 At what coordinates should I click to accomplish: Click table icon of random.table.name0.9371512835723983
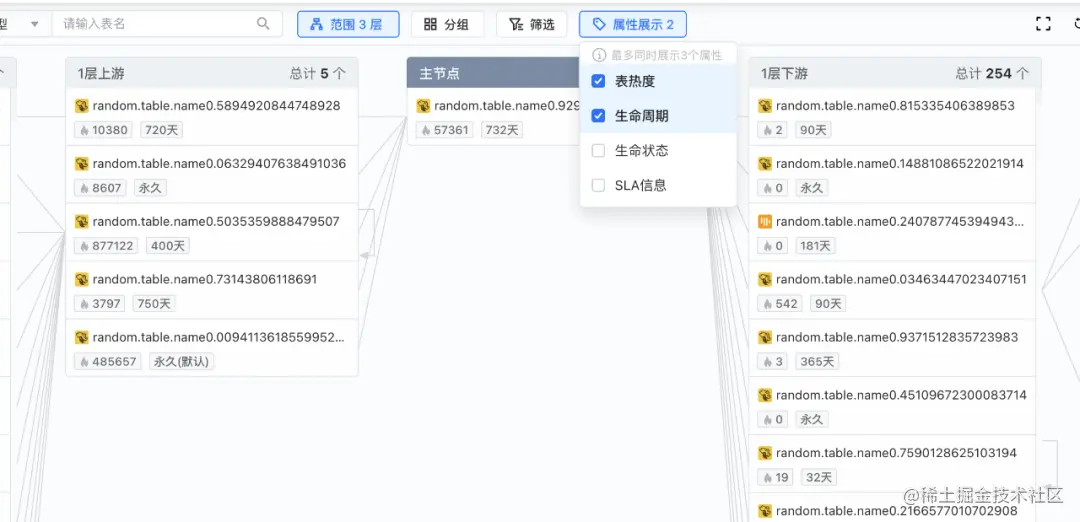(765, 337)
